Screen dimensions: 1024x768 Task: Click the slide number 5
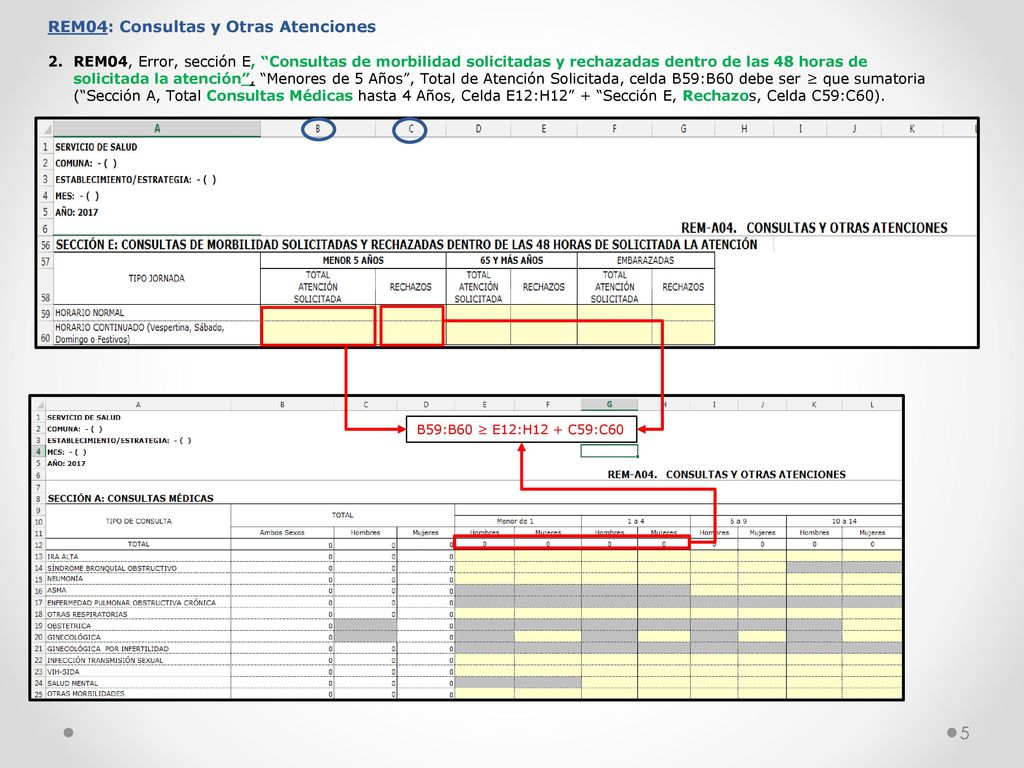(965, 733)
